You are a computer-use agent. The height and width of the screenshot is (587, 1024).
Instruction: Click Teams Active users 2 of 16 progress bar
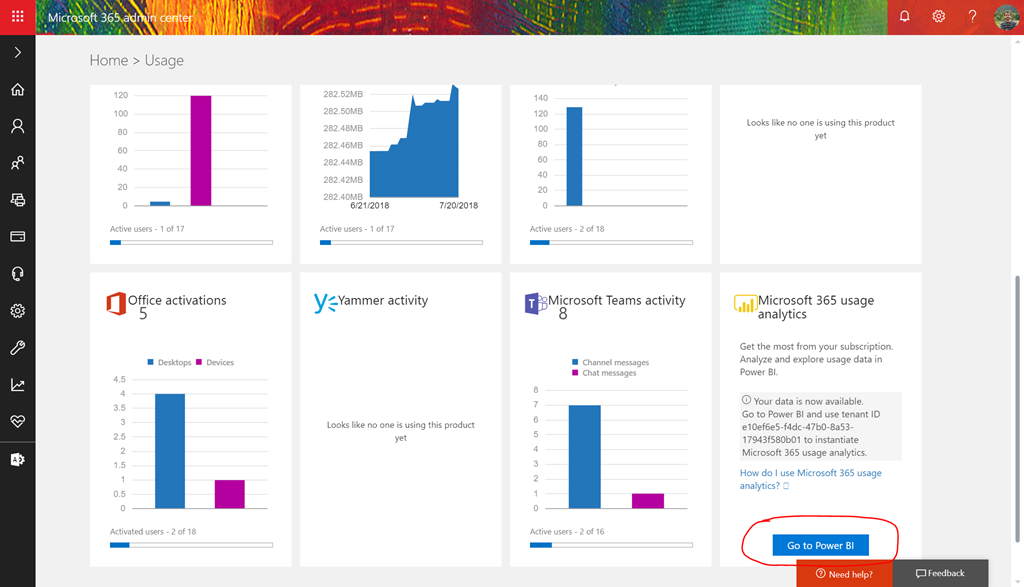pos(611,545)
